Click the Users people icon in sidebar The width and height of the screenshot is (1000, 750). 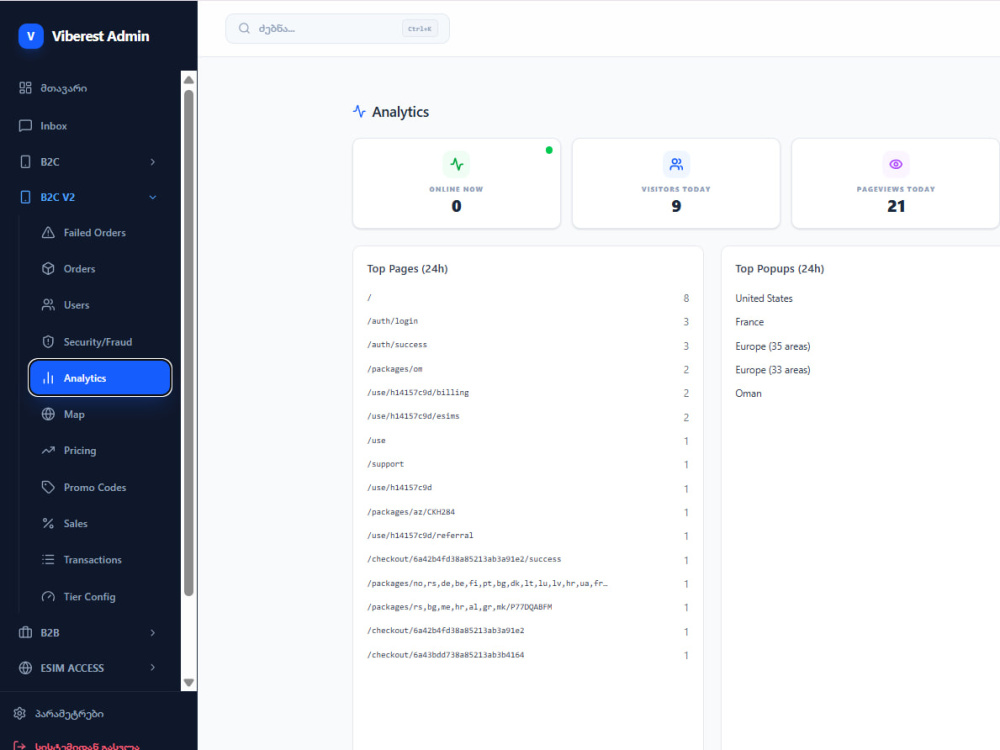(x=48, y=305)
